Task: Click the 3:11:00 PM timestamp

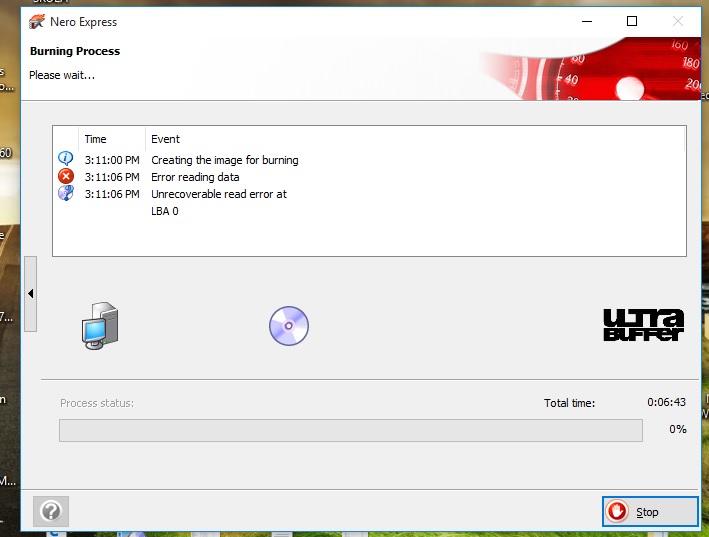Action: pyautogui.click(x=112, y=160)
